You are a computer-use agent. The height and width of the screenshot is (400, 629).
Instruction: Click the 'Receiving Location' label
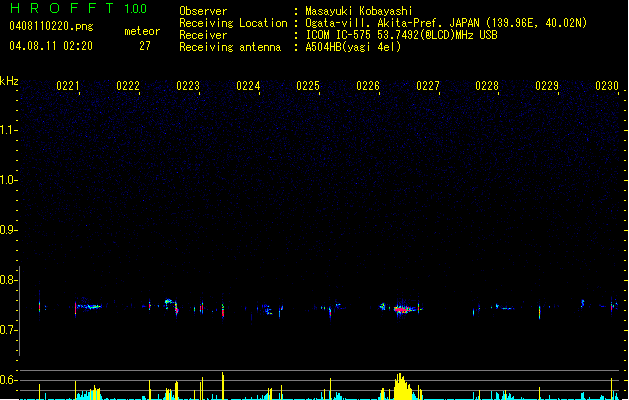[233, 23]
